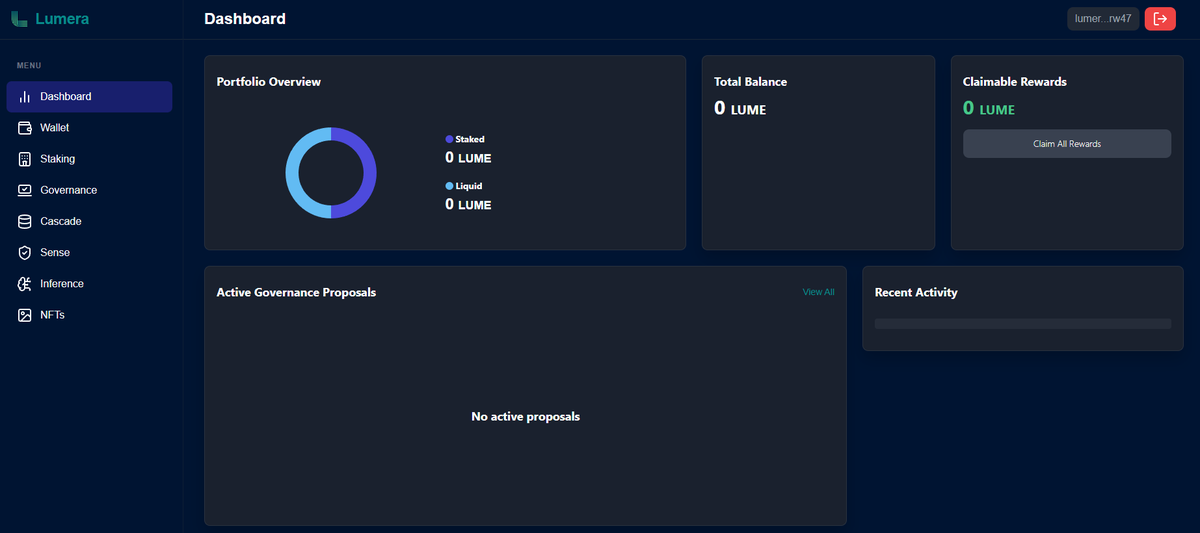This screenshot has height=533, width=1200.
Task: Click the Dashboard bar-chart icon in sidebar
Action: (x=25, y=97)
